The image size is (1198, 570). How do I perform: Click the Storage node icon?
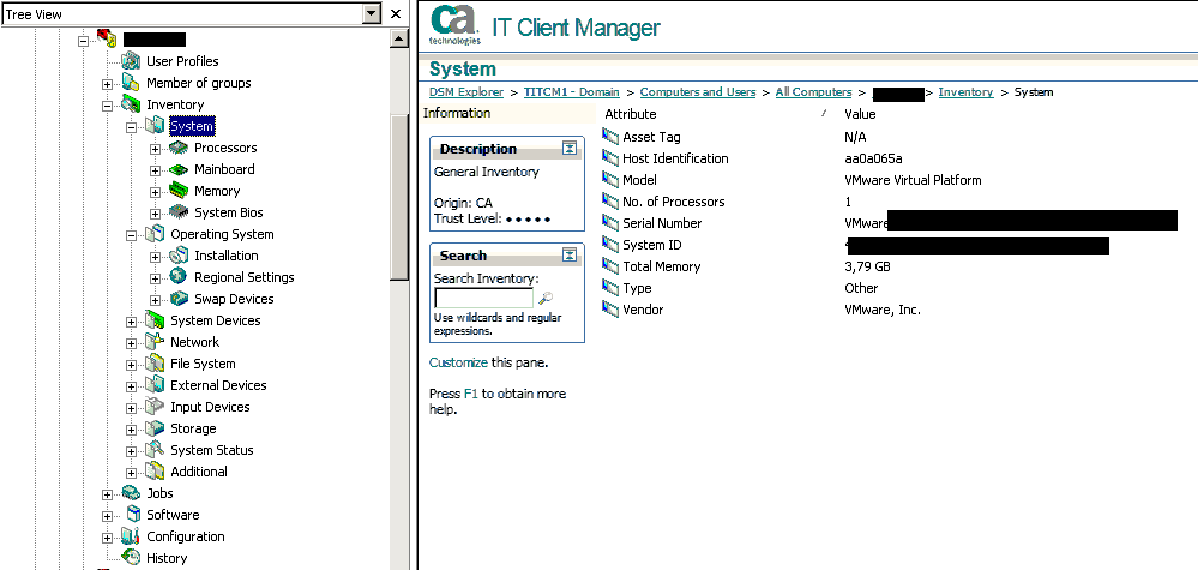coord(154,428)
